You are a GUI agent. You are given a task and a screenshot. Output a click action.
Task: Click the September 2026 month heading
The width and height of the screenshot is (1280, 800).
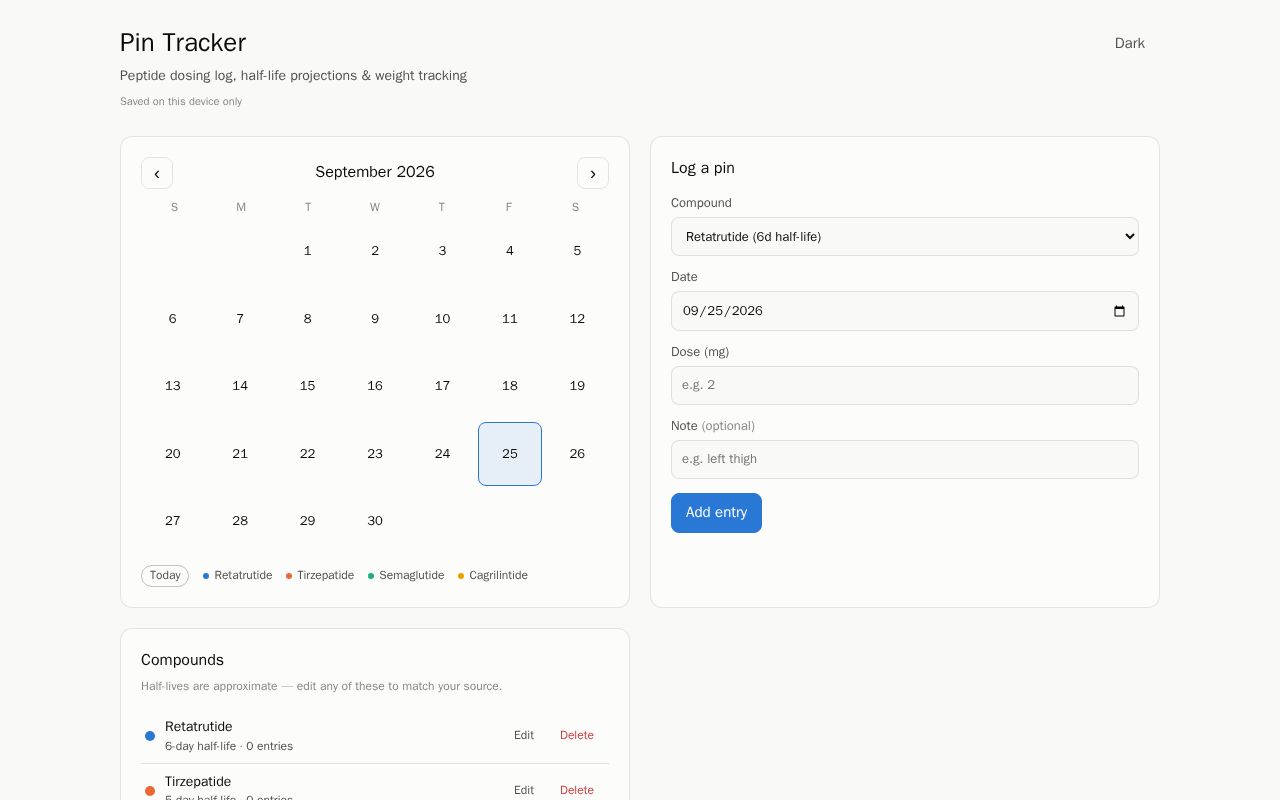(x=375, y=172)
